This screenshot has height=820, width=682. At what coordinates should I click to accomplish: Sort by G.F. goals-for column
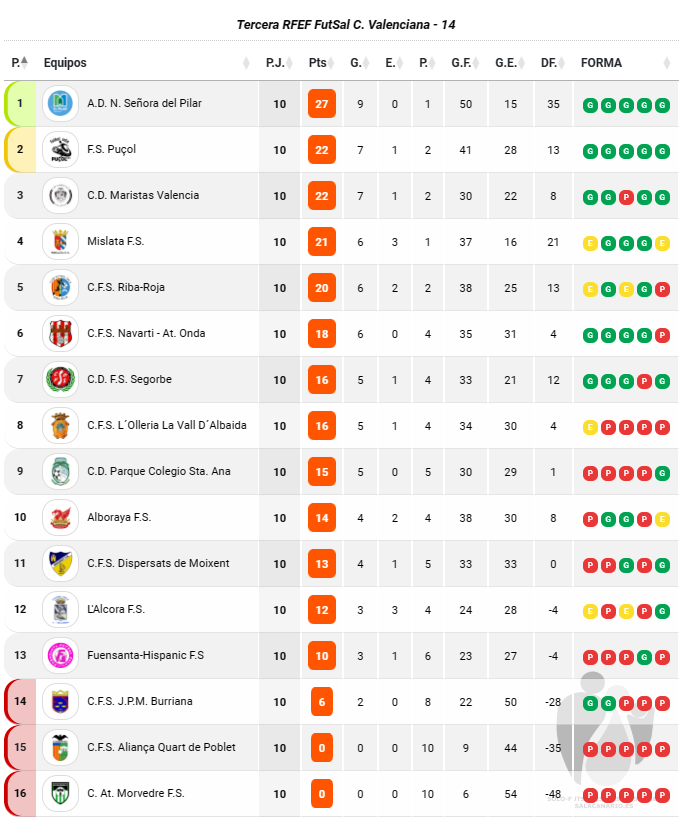pos(465,63)
